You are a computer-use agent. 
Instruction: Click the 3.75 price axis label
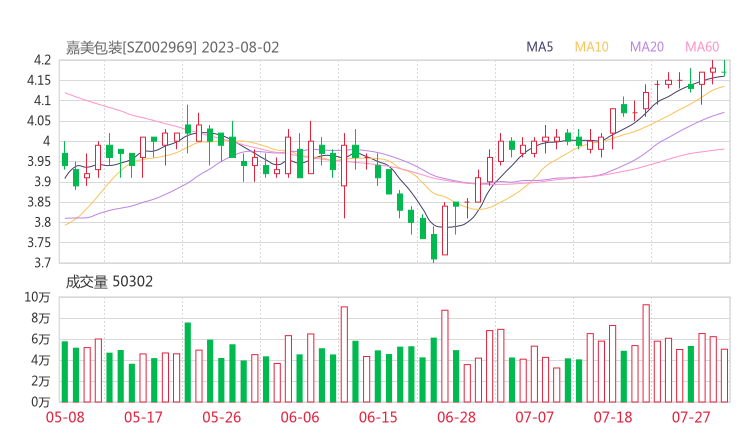39,243
